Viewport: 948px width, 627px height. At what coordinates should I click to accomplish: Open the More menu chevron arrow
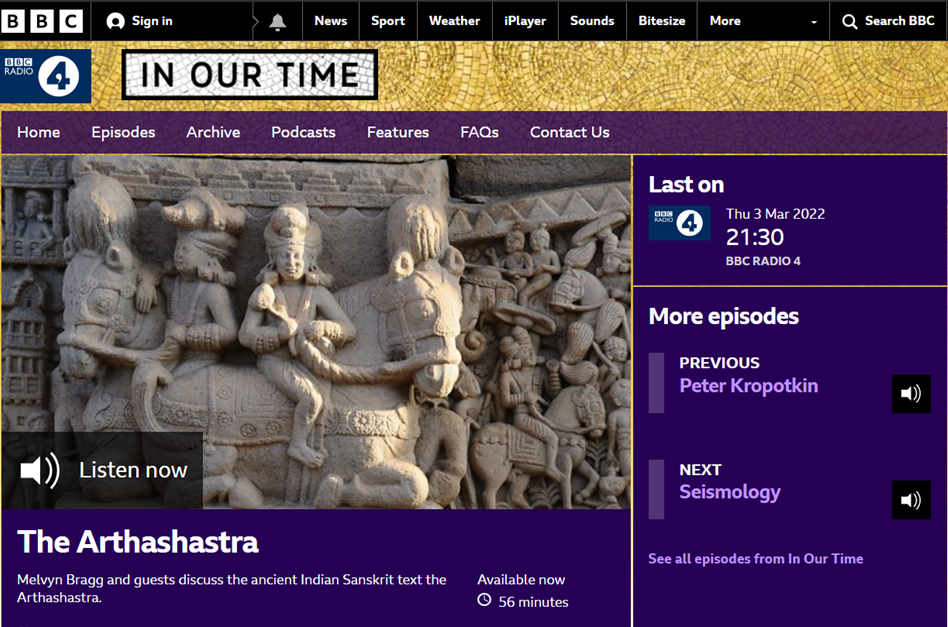point(815,20)
